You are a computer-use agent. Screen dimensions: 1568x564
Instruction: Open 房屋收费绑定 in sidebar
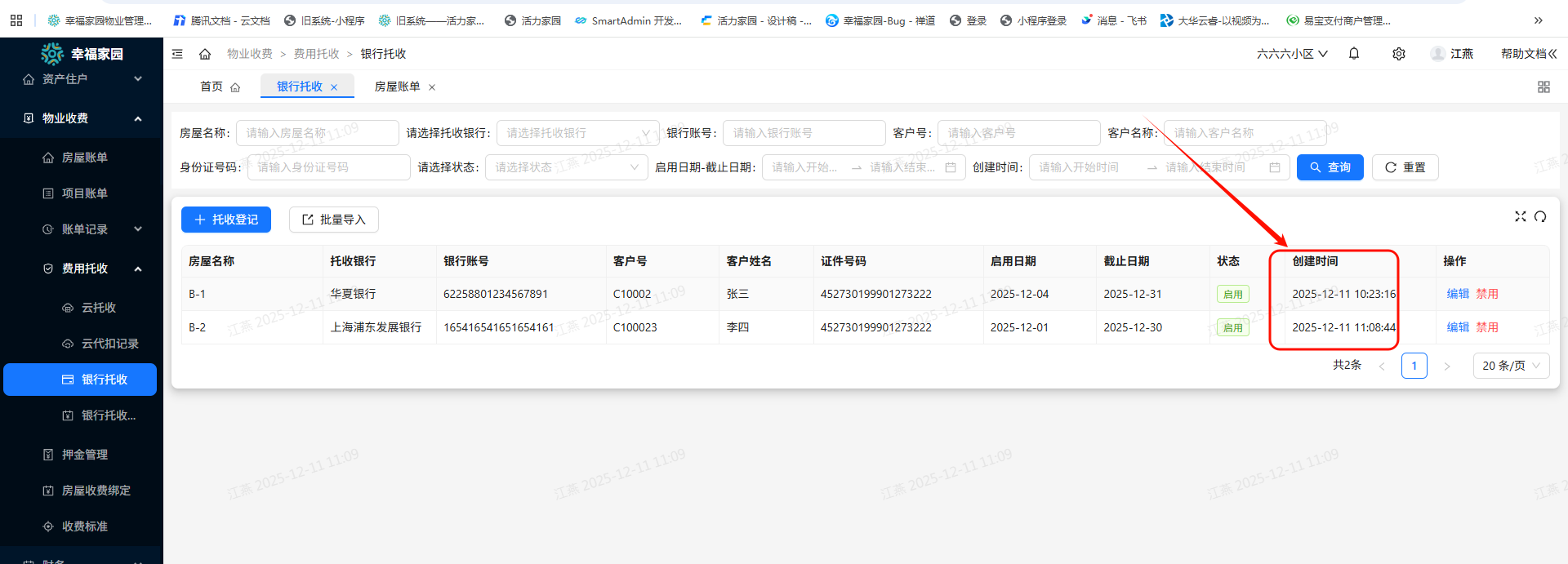point(82,491)
